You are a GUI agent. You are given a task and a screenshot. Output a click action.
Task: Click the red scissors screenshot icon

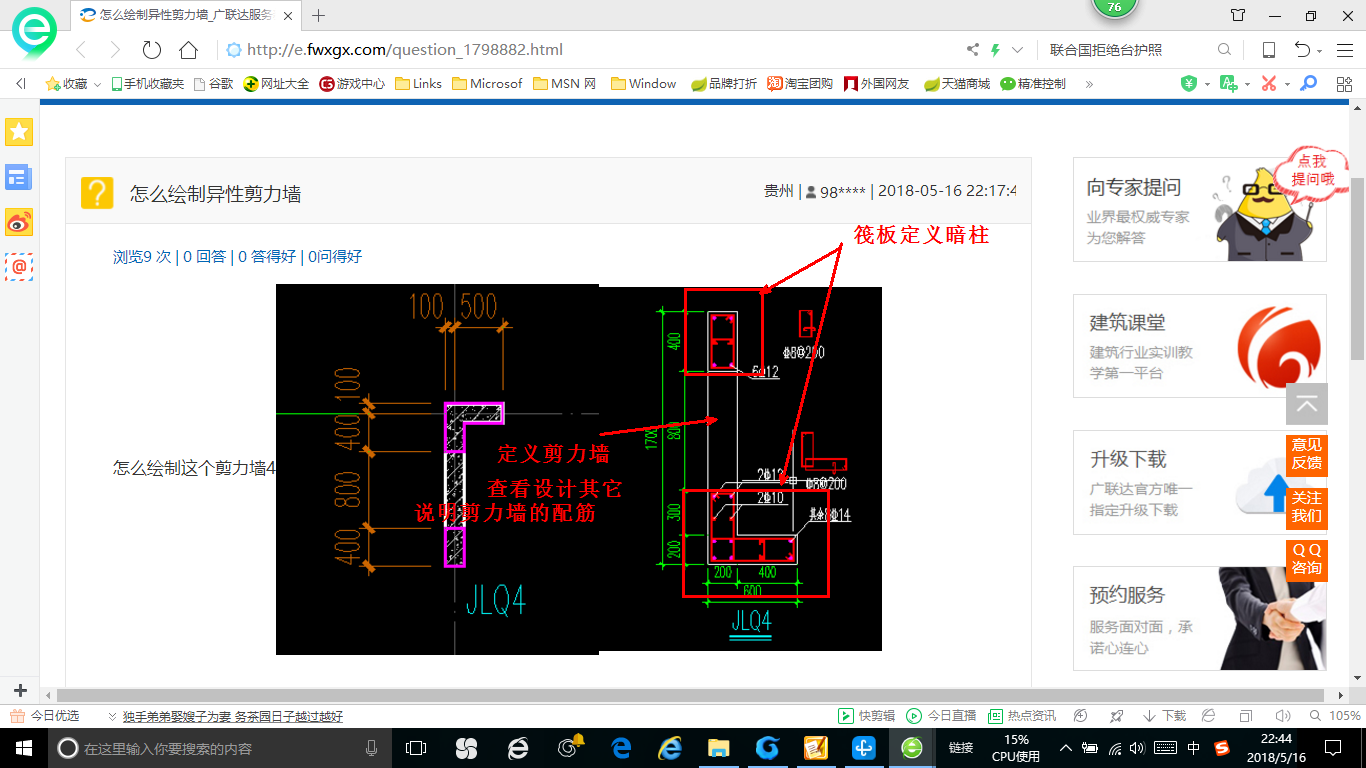point(1269,84)
